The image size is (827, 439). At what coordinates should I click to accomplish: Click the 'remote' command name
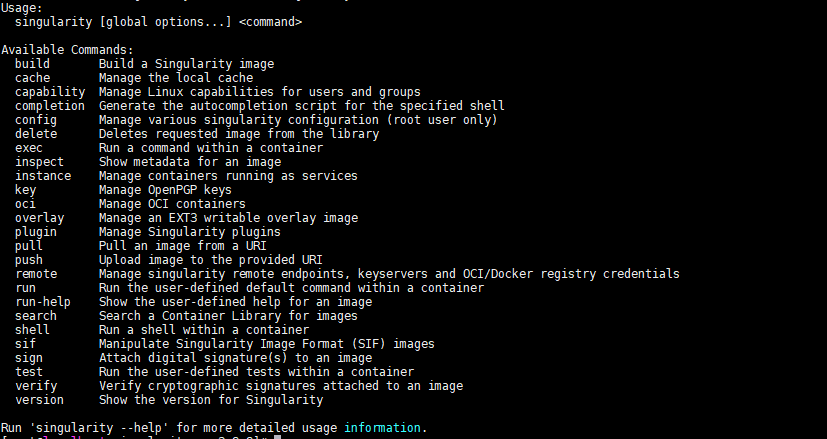coord(36,274)
